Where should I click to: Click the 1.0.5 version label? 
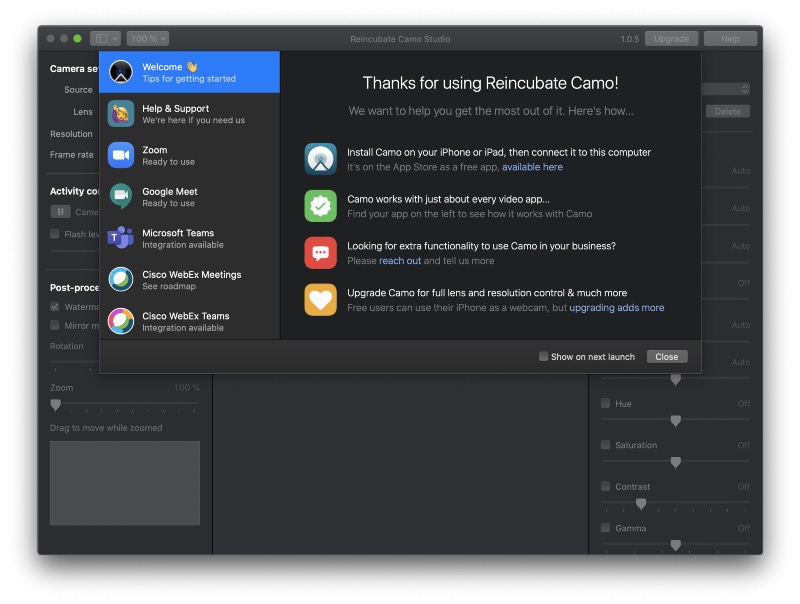[x=630, y=39]
